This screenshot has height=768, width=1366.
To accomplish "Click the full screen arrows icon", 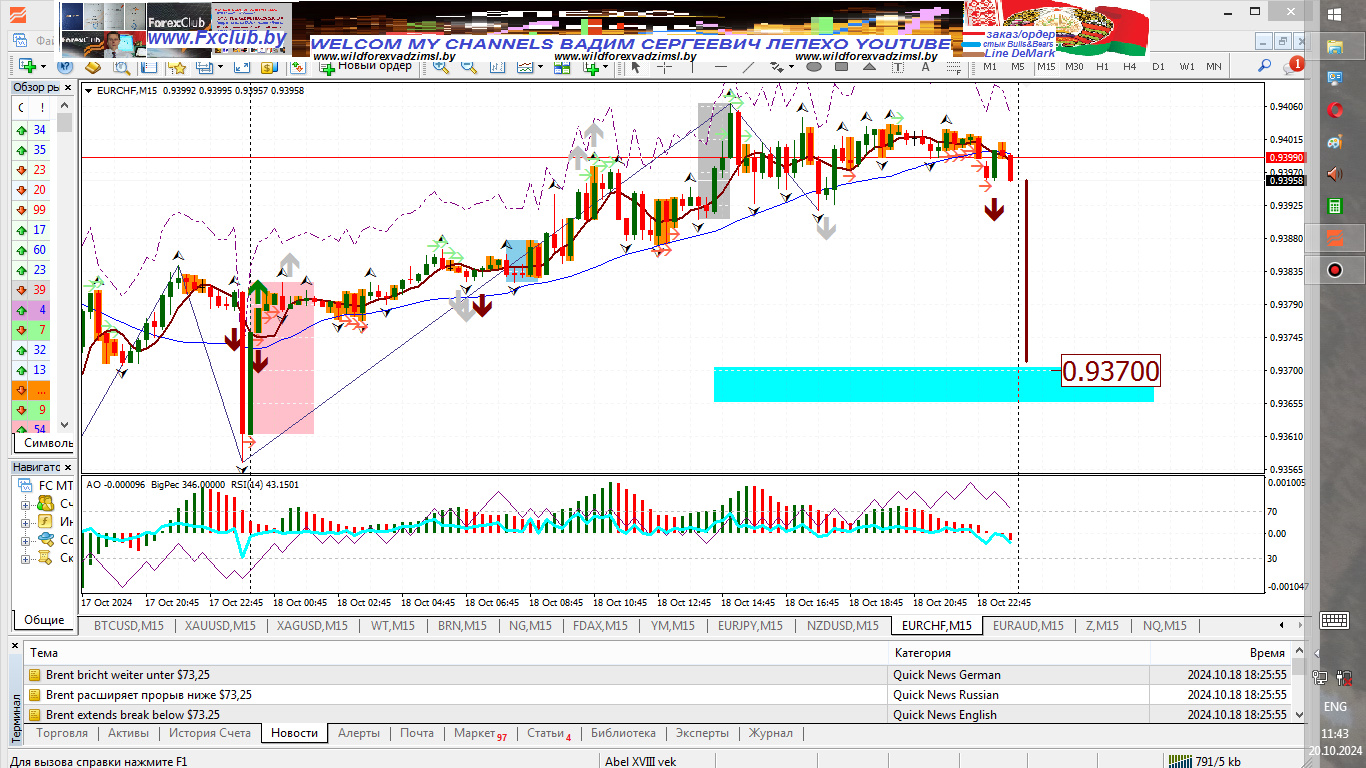I will pos(242,67).
